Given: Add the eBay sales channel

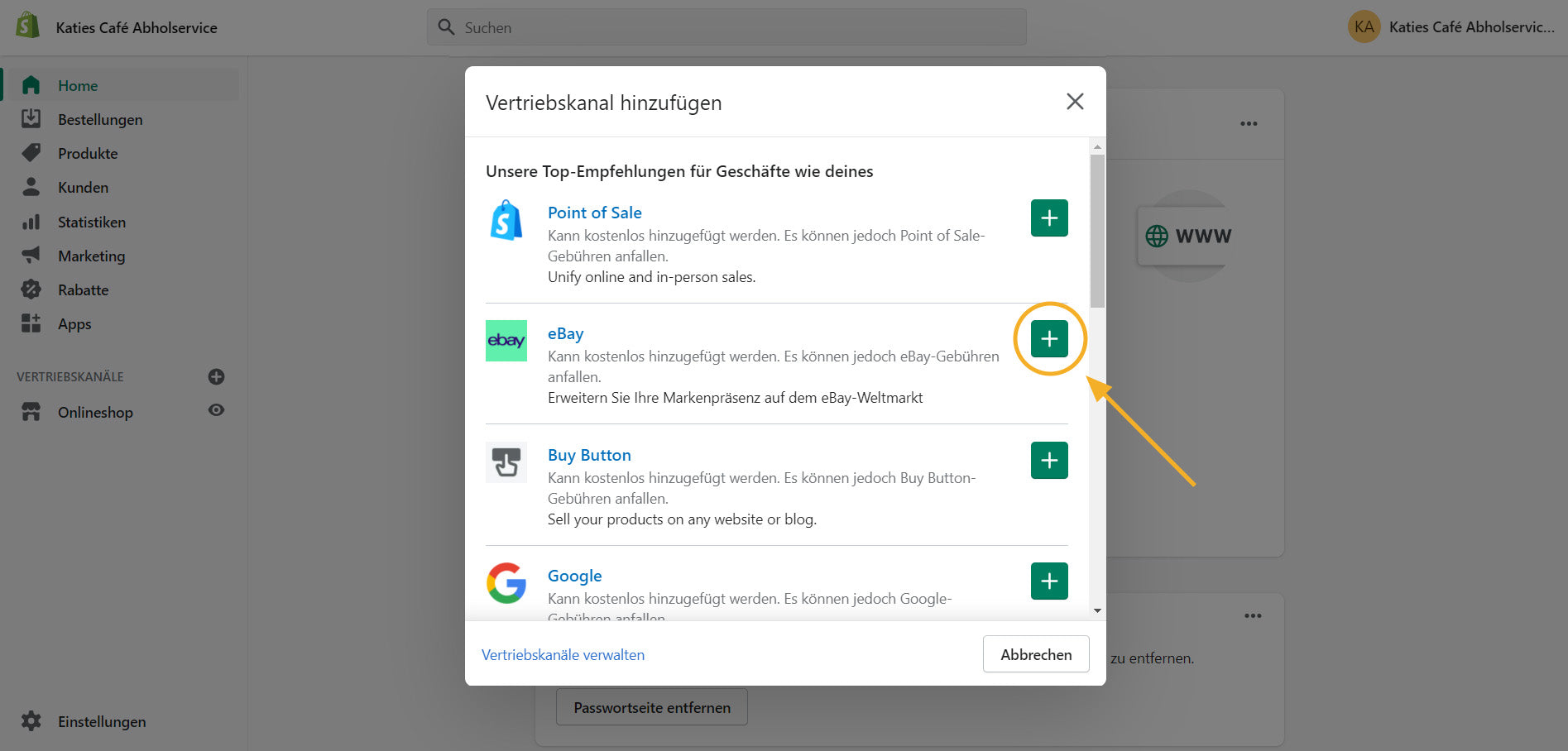Looking at the screenshot, I should (1048, 339).
